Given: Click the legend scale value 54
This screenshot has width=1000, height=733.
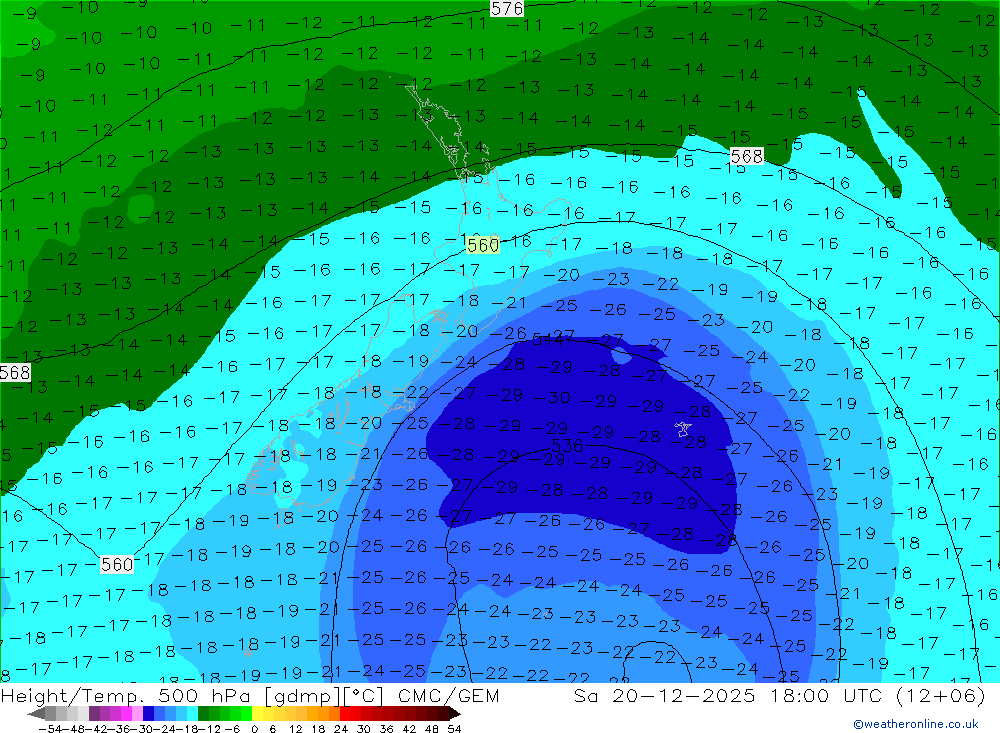Looking at the screenshot, I should [x=454, y=729].
